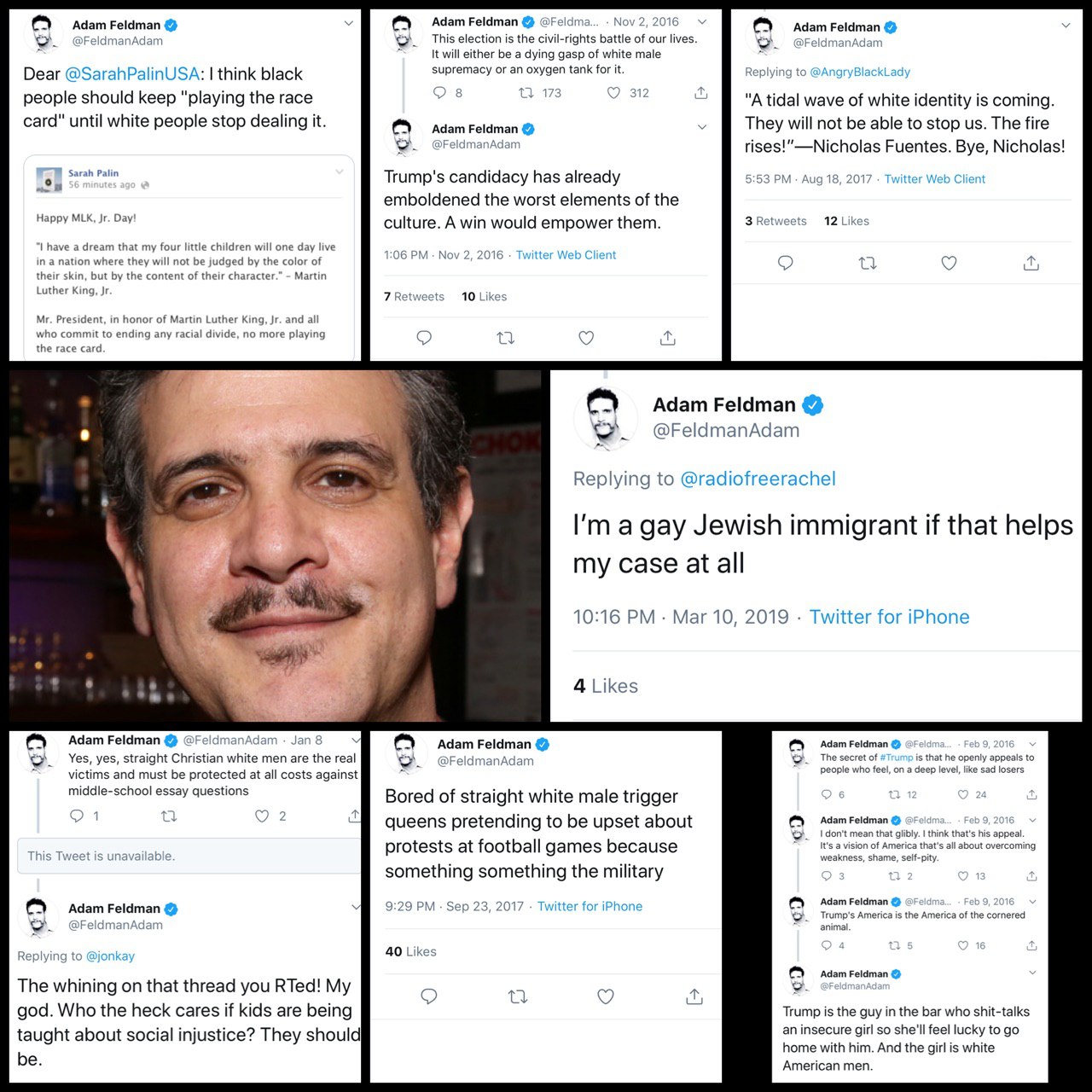Open the @radiofreerachel mention link

coord(758,479)
